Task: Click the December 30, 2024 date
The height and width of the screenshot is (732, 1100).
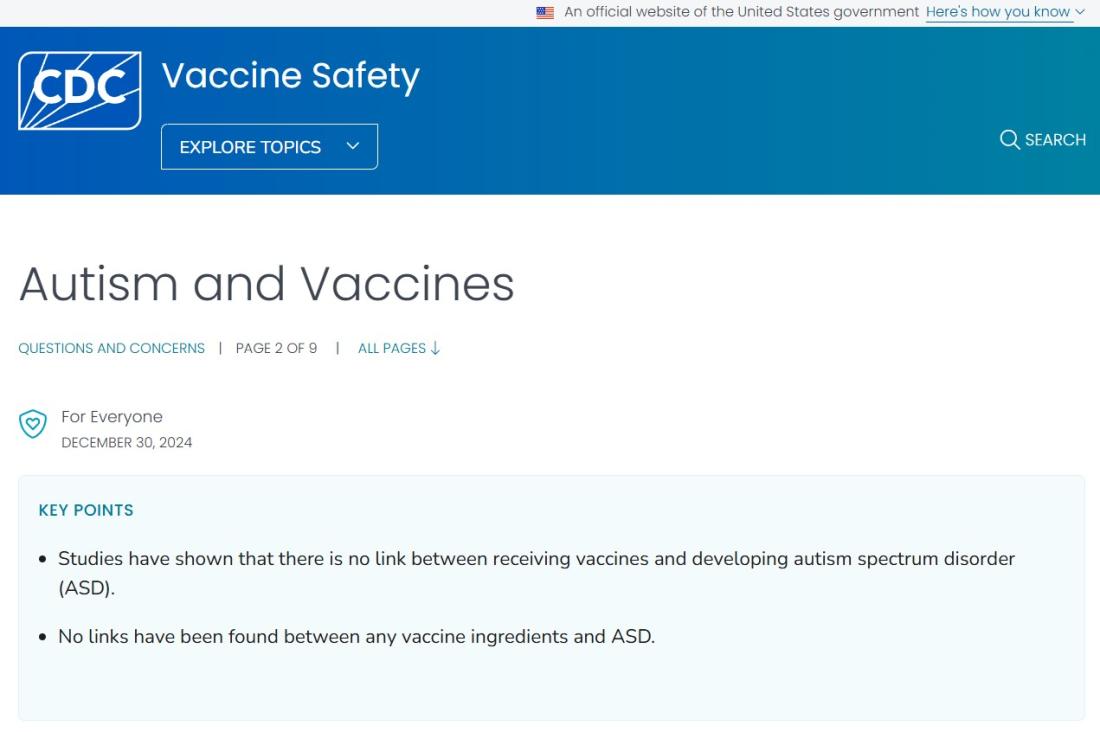Action: click(x=126, y=442)
